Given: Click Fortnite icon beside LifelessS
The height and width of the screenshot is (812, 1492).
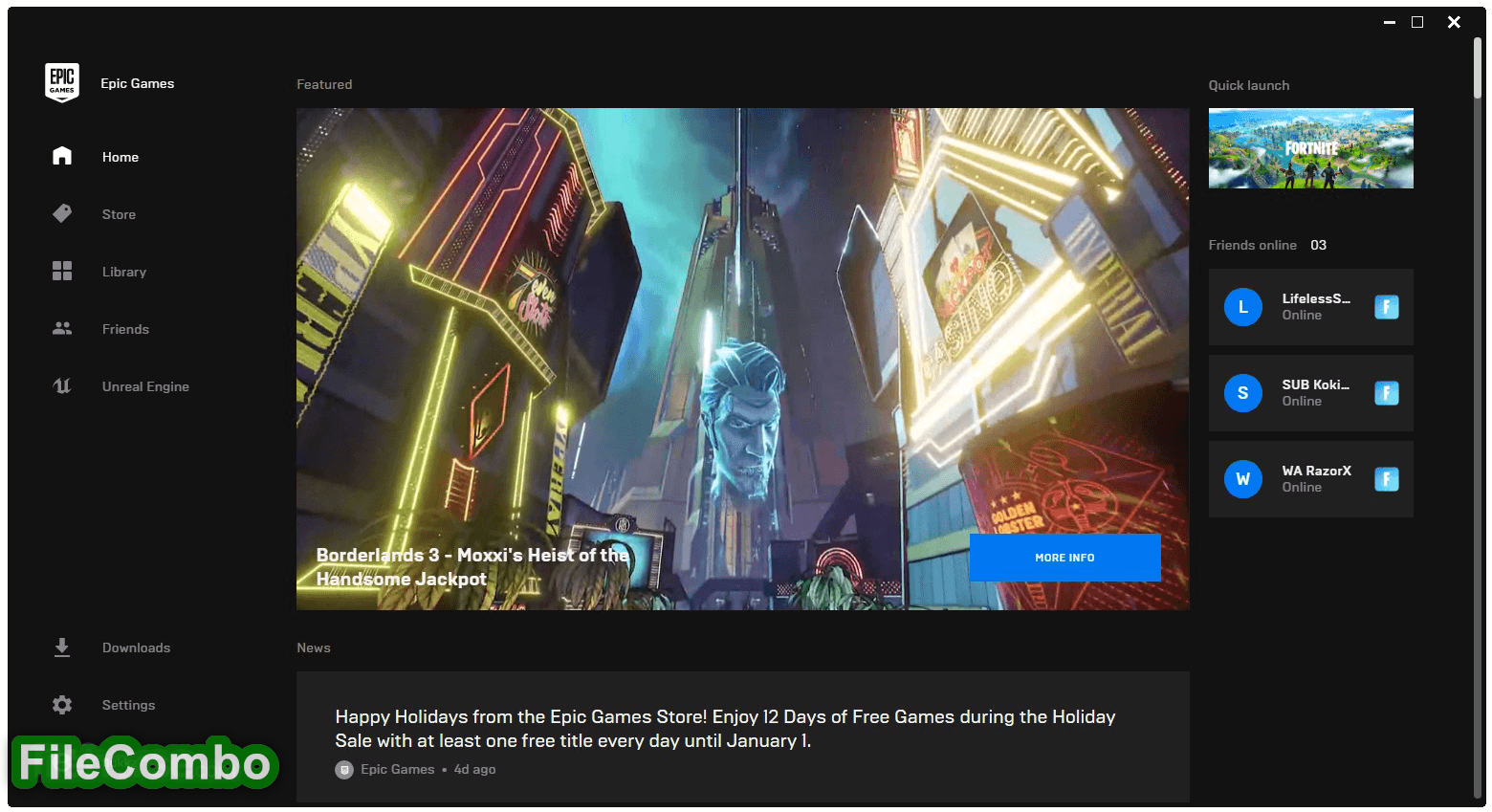Looking at the screenshot, I should (1387, 307).
